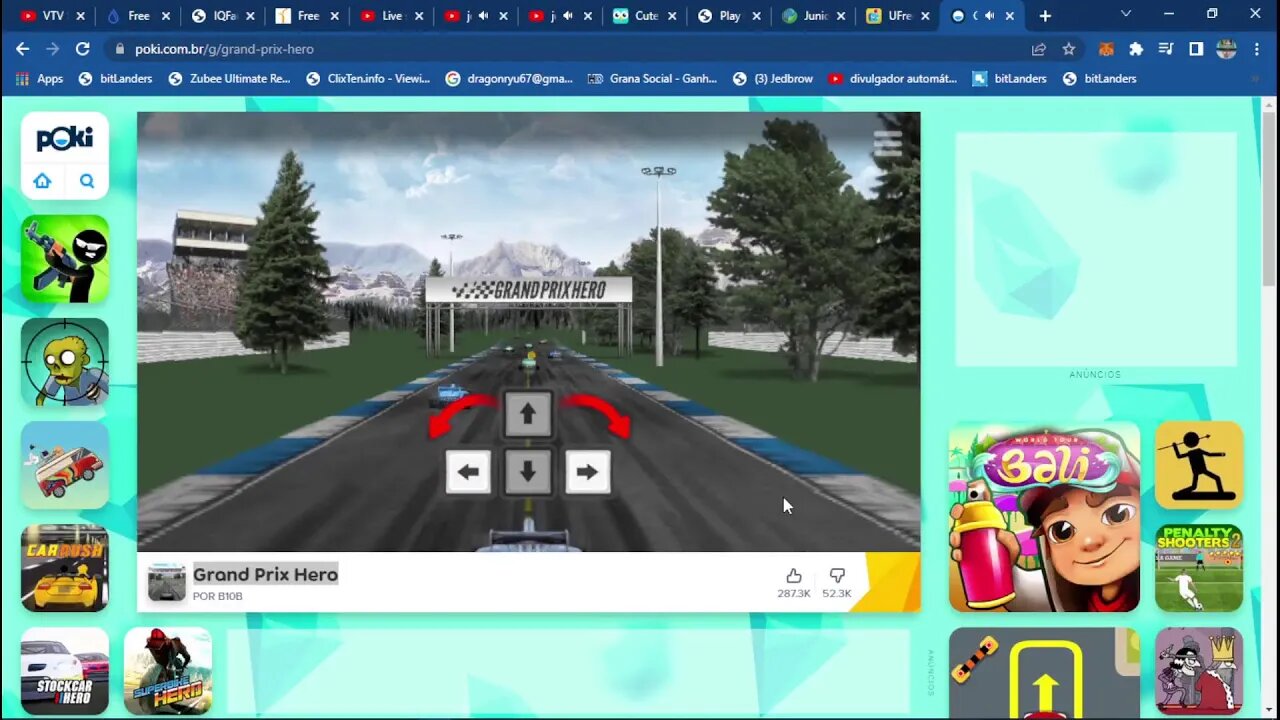The height and width of the screenshot is (720, 1280).
Task: Open media control icon in toolbar
Action: point(1166,49)
